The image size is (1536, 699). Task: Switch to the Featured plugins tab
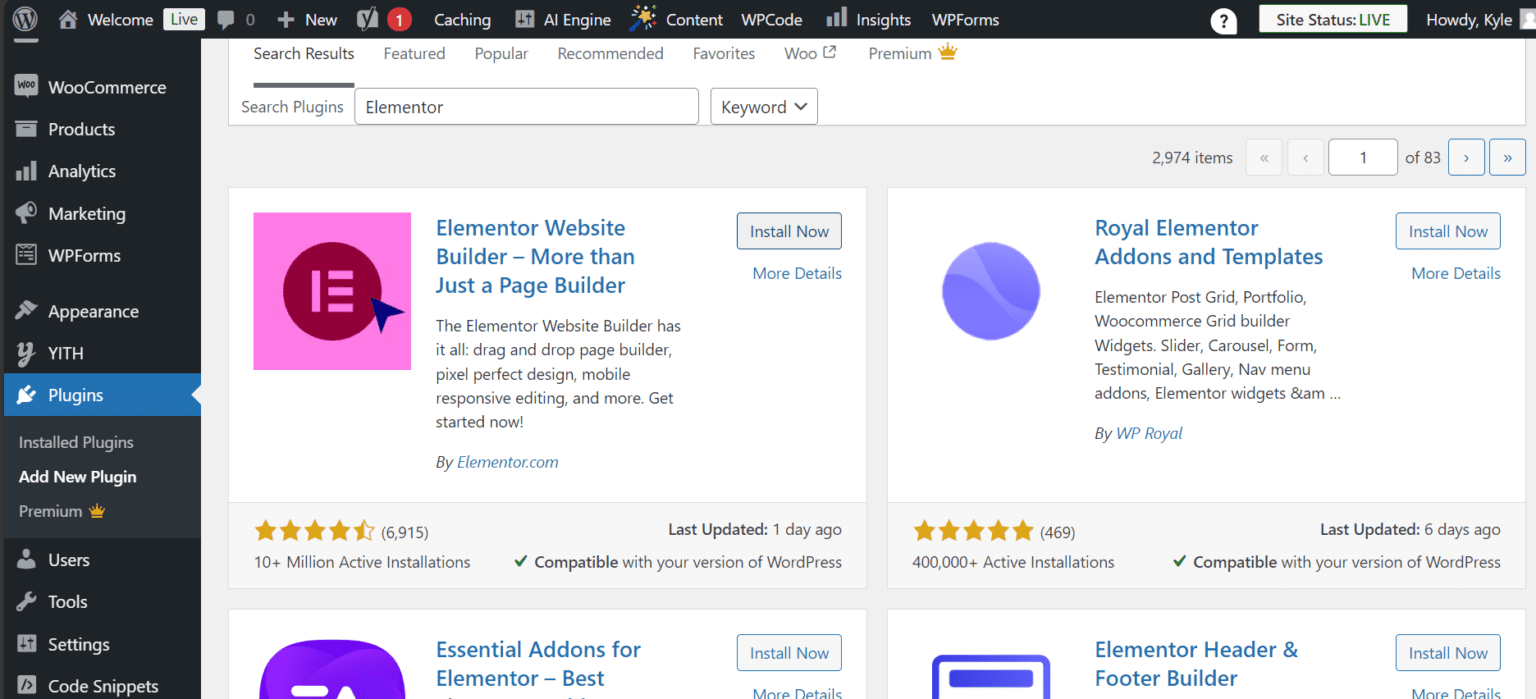coord(414,53)
